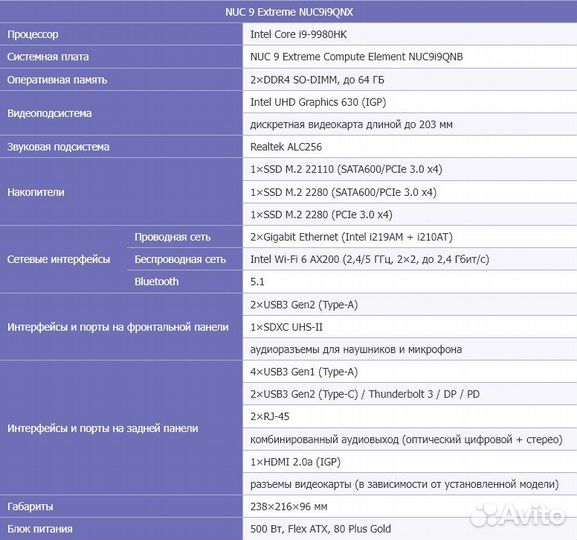
Task: Click '2×Gigabit Ethernet (Intel i219AM + i210AT)' value
Action: (410, 237)
